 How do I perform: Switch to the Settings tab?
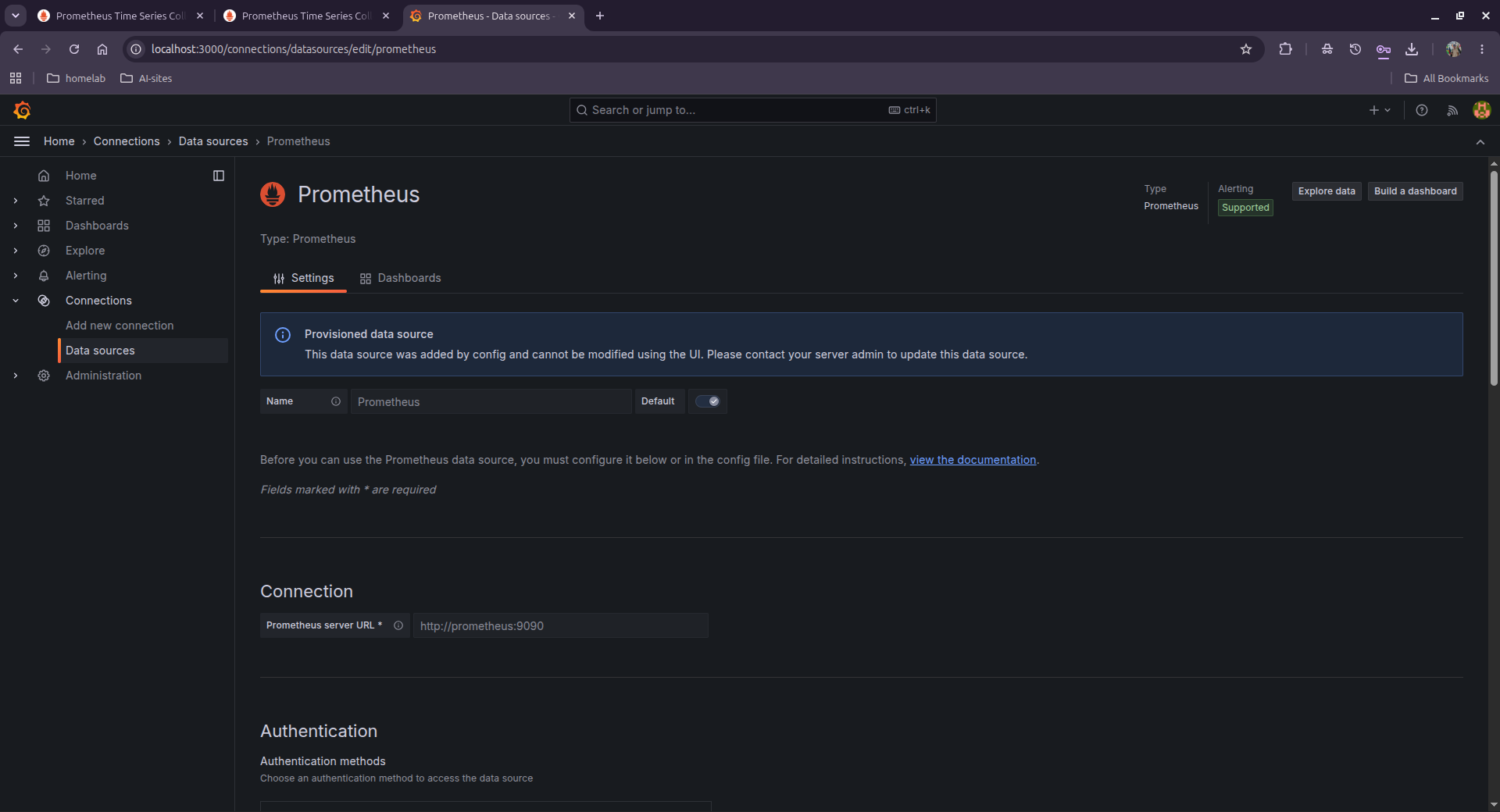click(303, 278)
